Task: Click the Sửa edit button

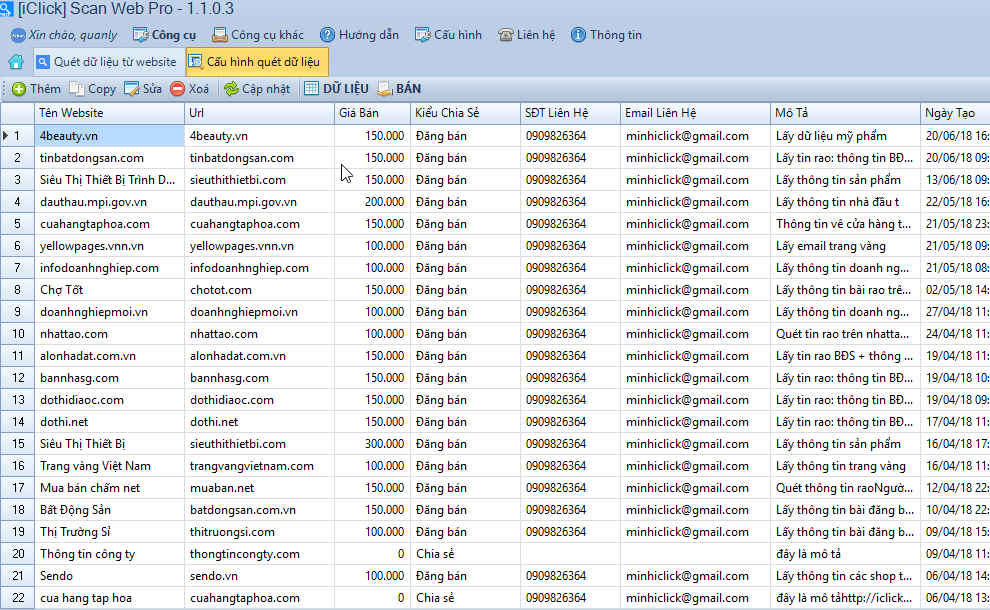Action: [143, 89]
